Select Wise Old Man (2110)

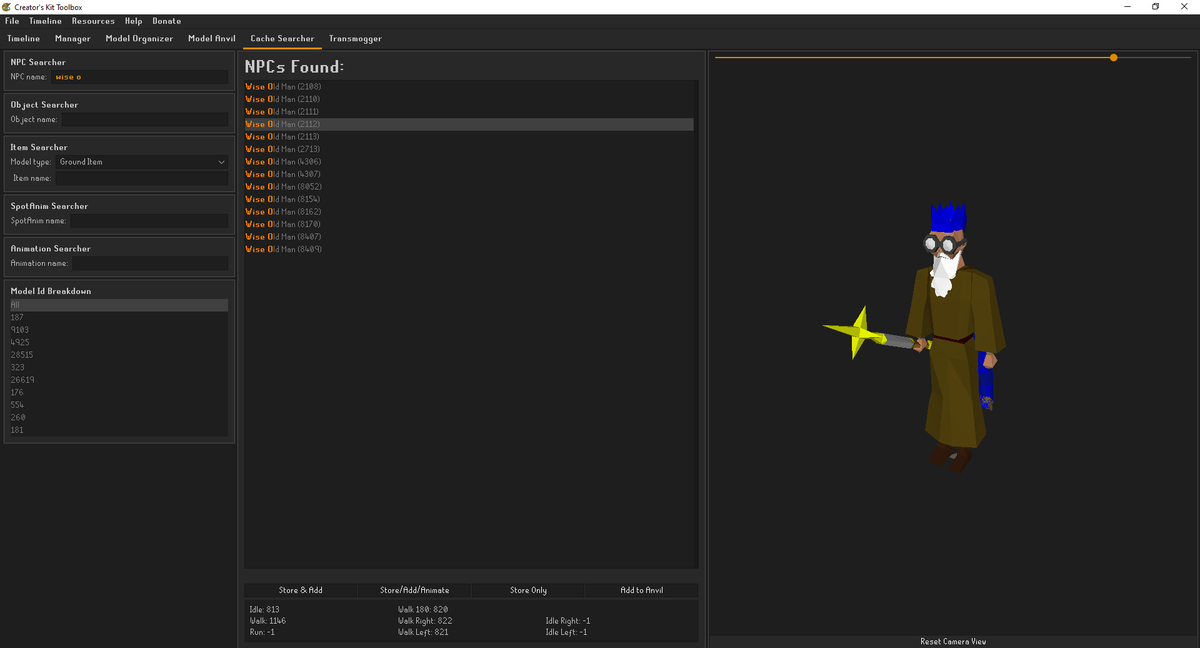pos(469,99)
